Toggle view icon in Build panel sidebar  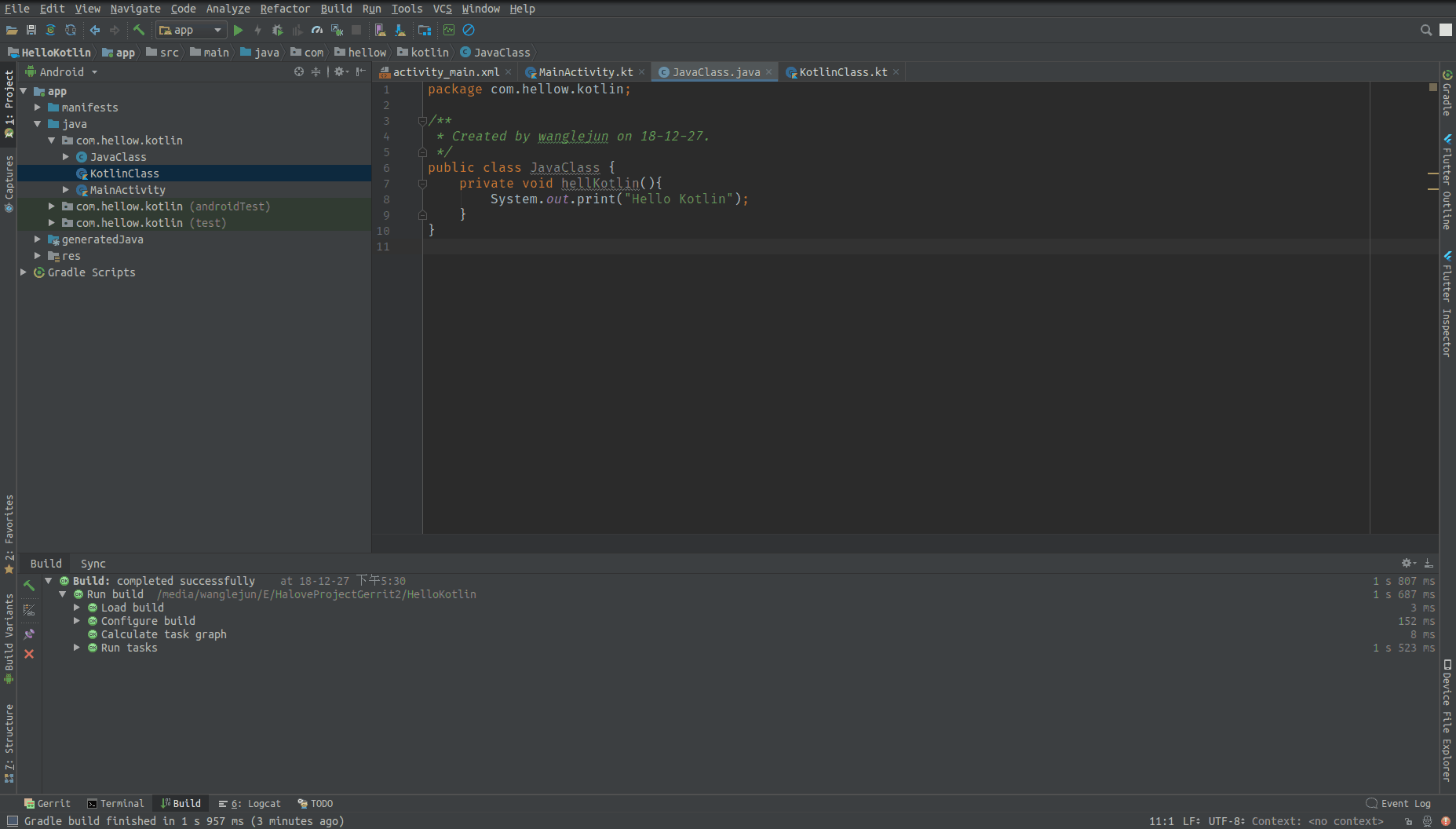tap(29, 610)
